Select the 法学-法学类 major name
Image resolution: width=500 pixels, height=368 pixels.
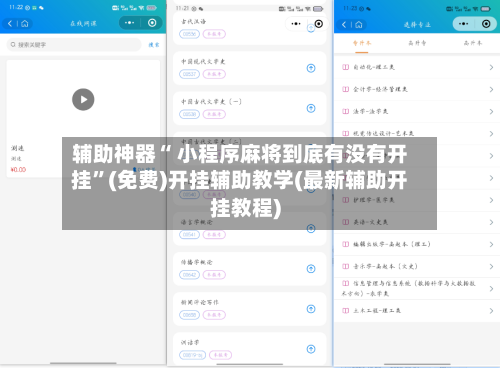click(x=371, y=111)
